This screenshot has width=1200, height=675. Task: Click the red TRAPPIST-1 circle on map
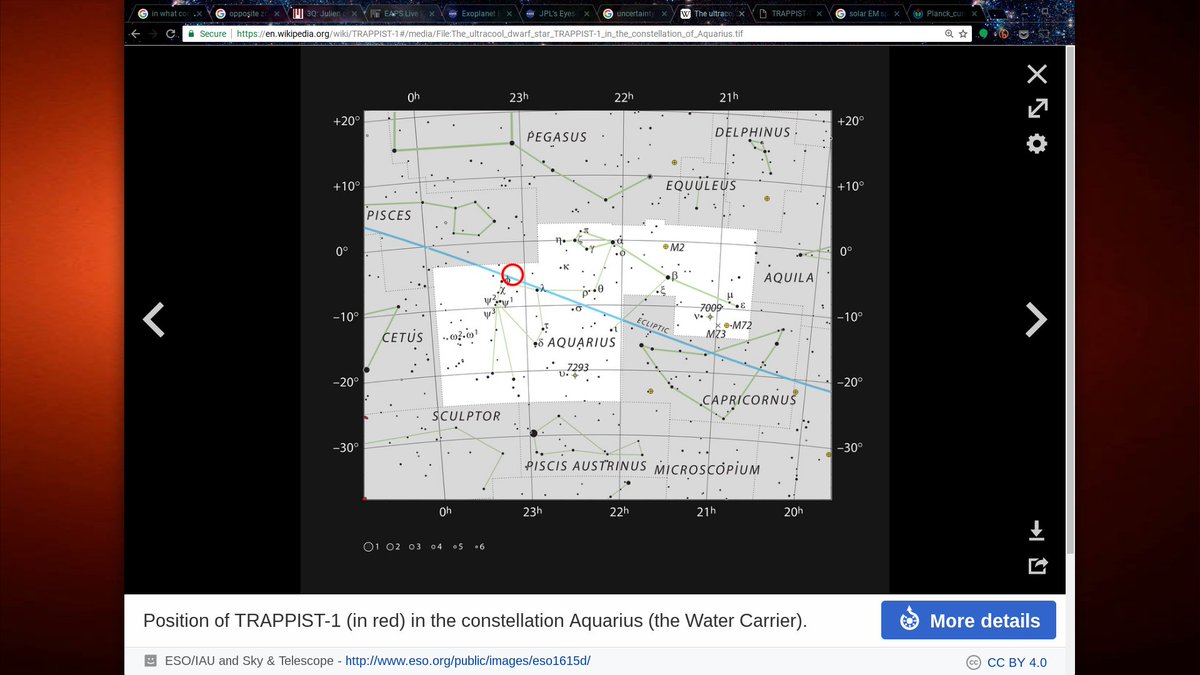pos(511,274)
